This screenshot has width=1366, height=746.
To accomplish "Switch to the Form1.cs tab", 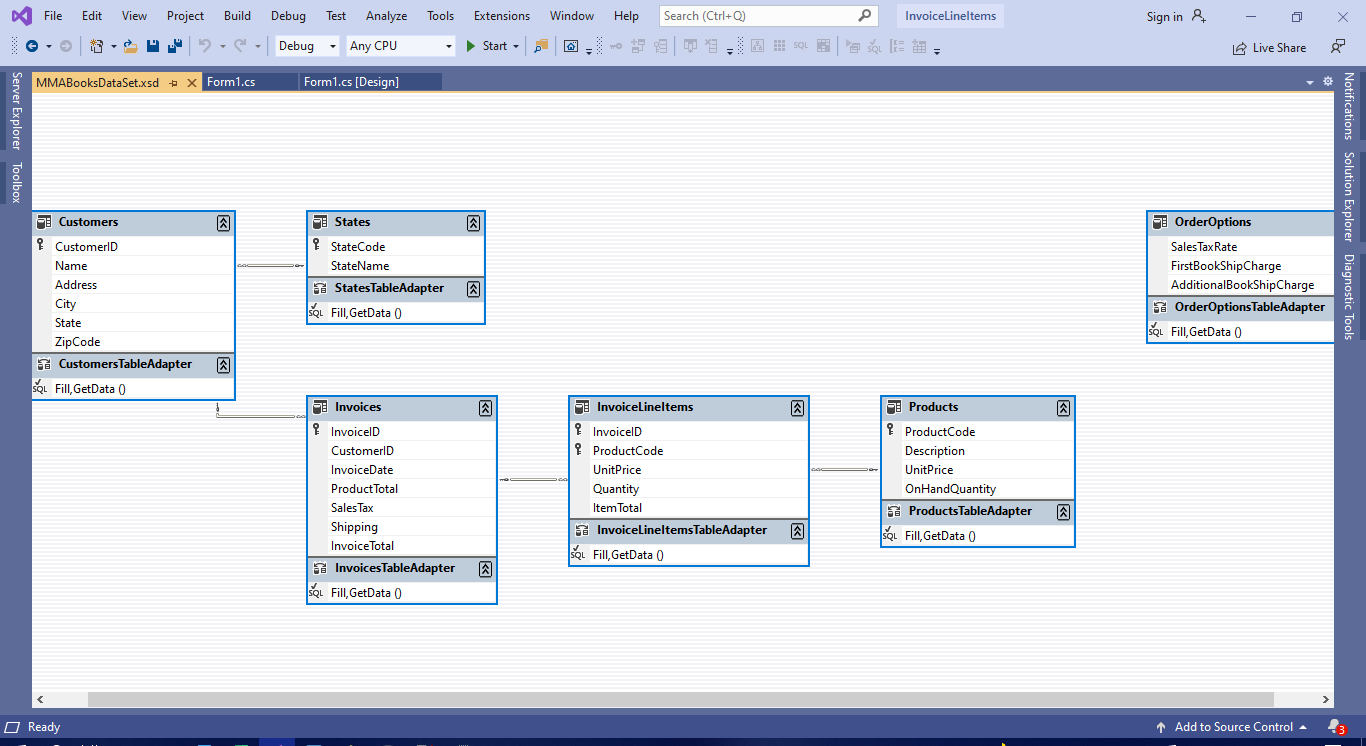I will (x=231, y=82).
